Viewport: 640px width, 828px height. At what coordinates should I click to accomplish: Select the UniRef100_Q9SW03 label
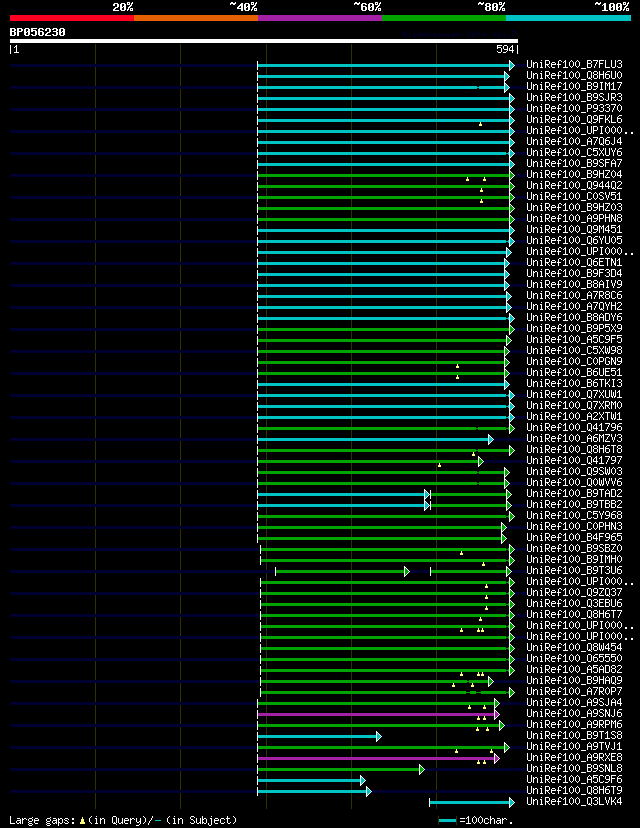[x=575, y=472]
